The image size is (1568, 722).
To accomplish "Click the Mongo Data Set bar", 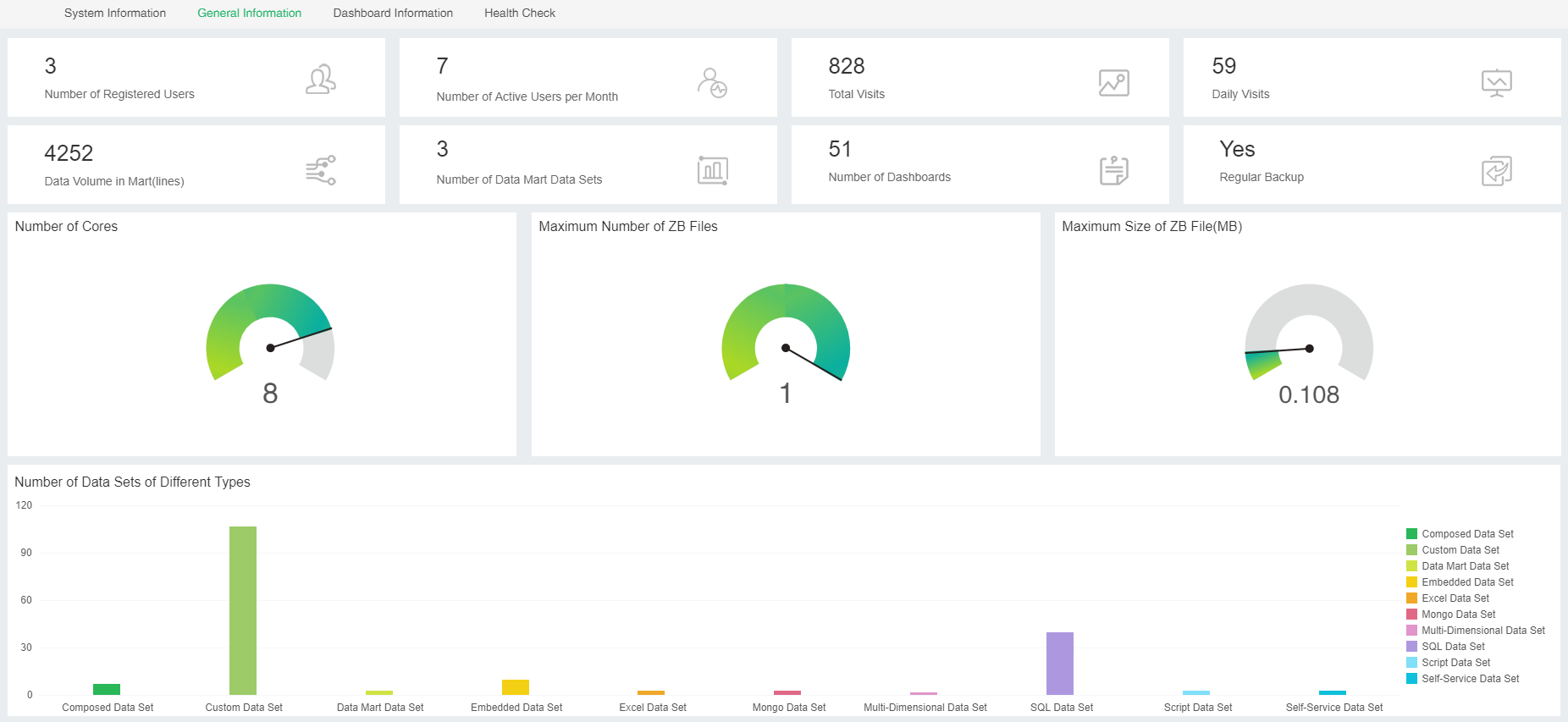I will tap(787, 692).
